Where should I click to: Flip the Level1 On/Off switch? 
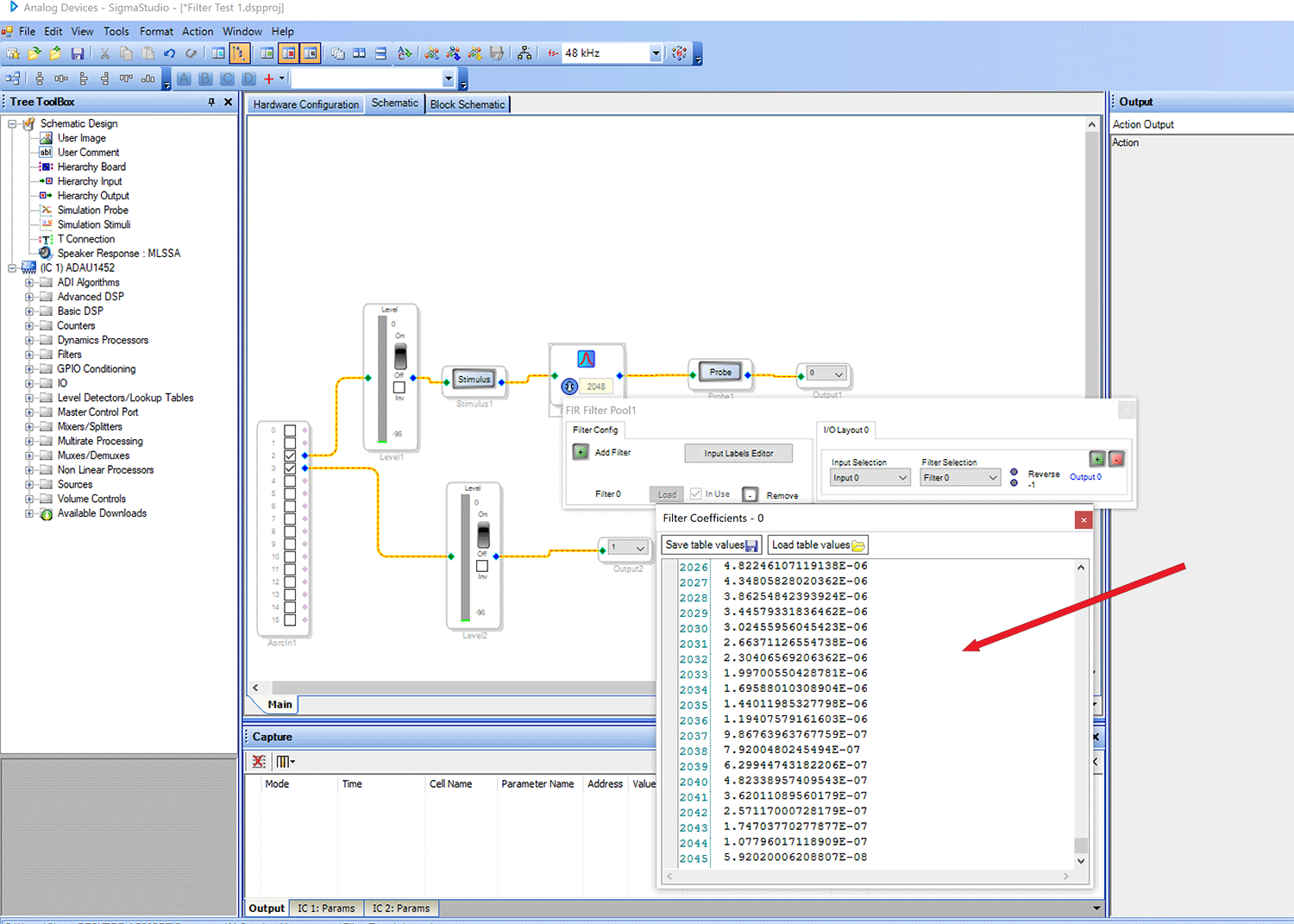point(400,356)
